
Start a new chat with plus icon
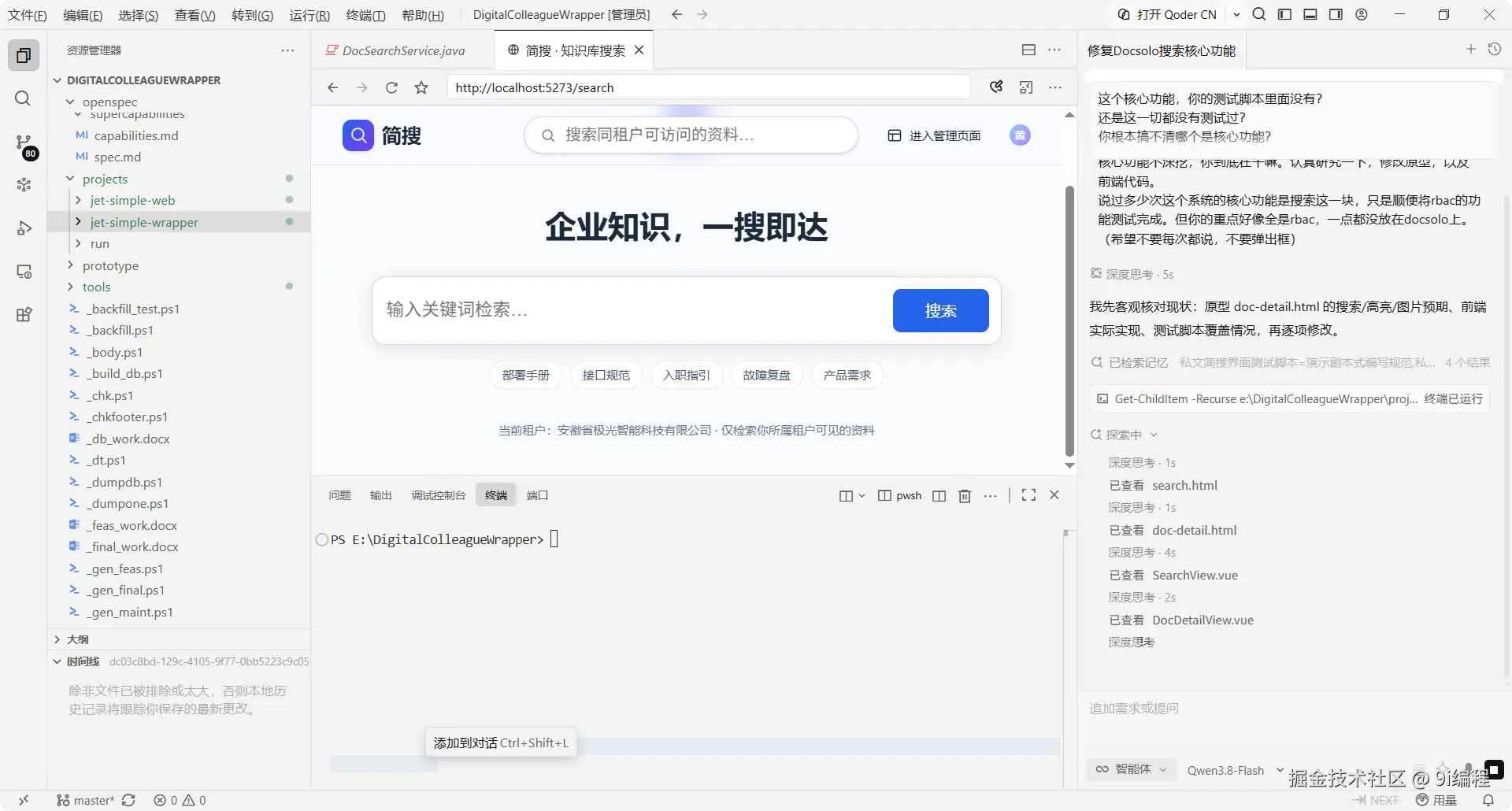1470,50
